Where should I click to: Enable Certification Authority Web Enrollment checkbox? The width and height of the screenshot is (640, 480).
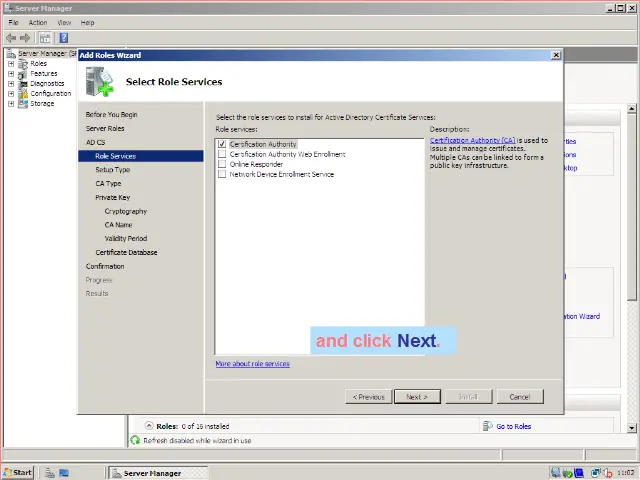(x=222, y=154)
